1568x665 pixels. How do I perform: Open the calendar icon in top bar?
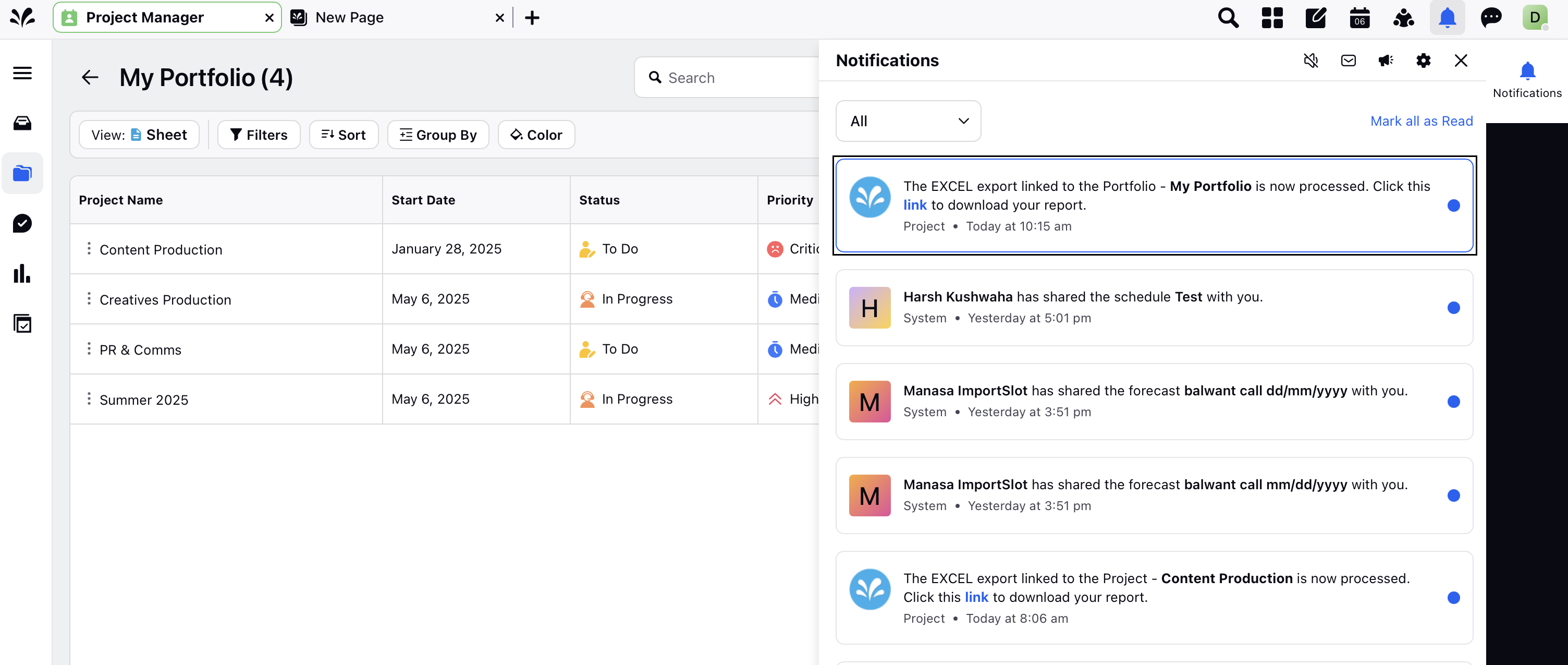(x=1360, y=18)
